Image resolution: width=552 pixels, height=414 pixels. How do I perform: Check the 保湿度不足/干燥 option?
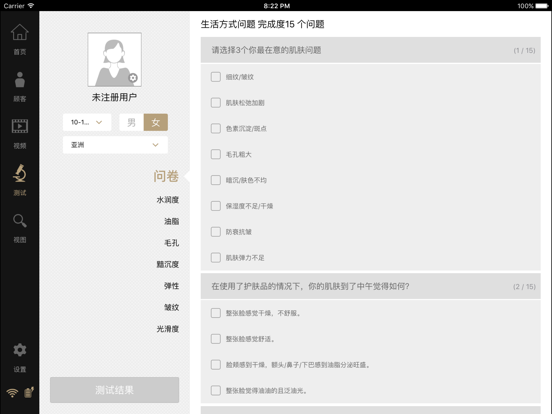[216, 206]
